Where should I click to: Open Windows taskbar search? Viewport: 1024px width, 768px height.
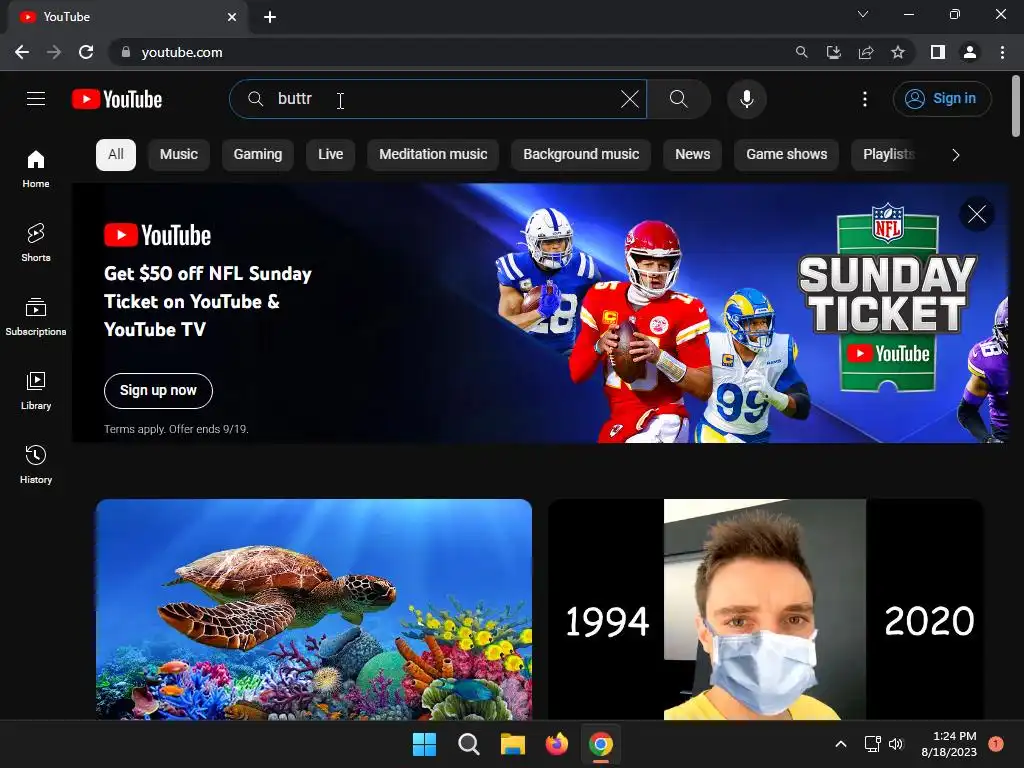point(468,744)
